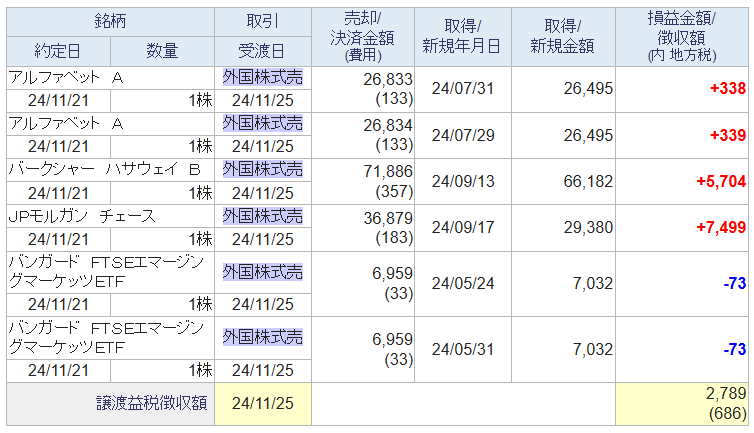Select the 取得/新規年月日 header cell
This screenshot has height=433, width=754.
point(462,37)
